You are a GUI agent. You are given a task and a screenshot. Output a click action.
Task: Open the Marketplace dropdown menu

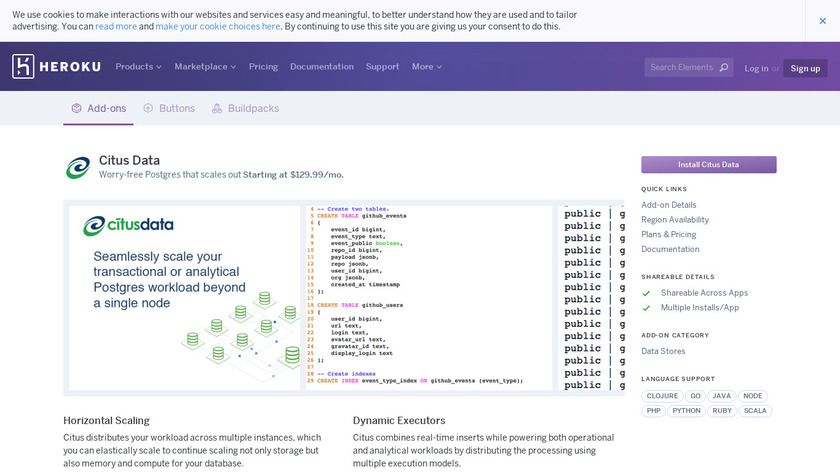(x=205, y=67)
